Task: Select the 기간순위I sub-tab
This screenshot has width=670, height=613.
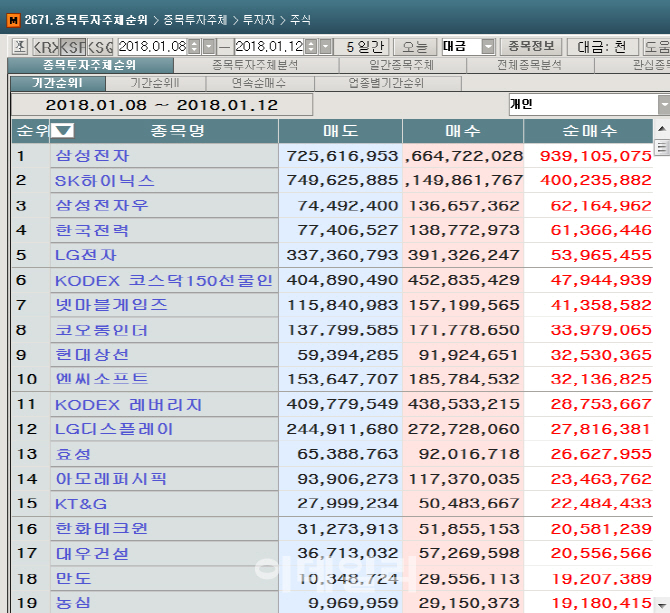Action: [58, 83]
